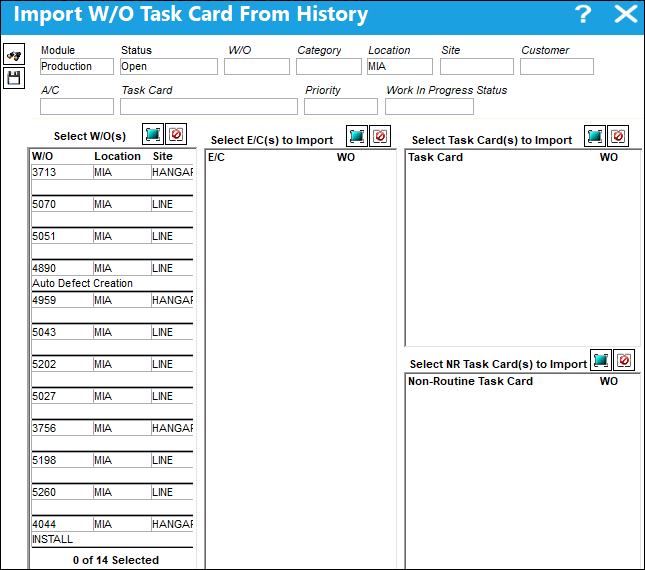Open the Category label lookup
The image size is (645, 570).
pos(319,50)
